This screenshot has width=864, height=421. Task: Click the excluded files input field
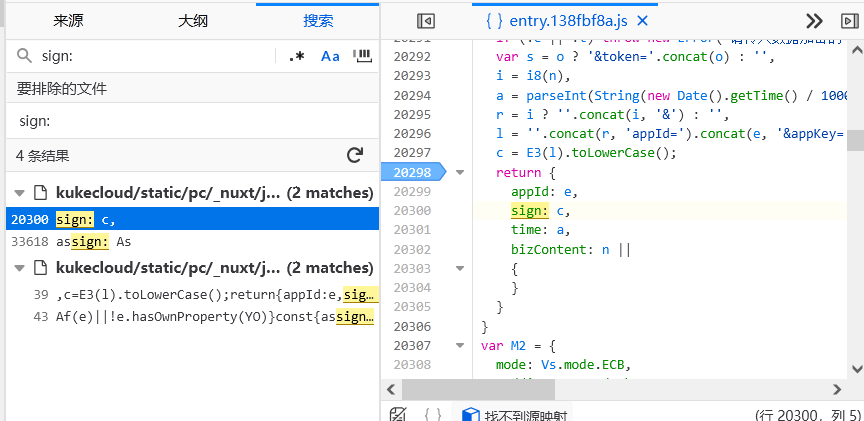[x=190, y=121]
